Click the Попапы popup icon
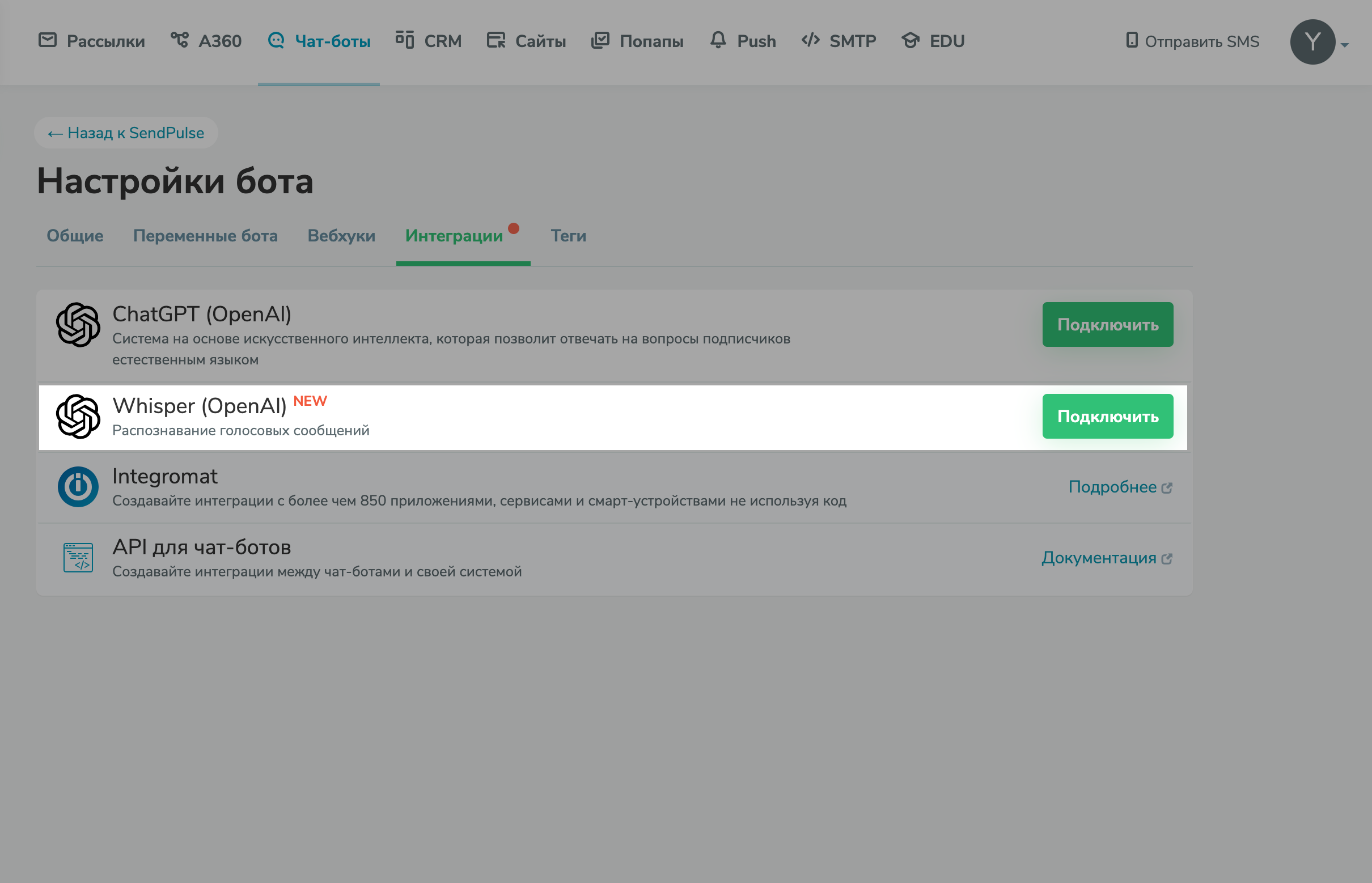1372x883 pixels. 600,40
